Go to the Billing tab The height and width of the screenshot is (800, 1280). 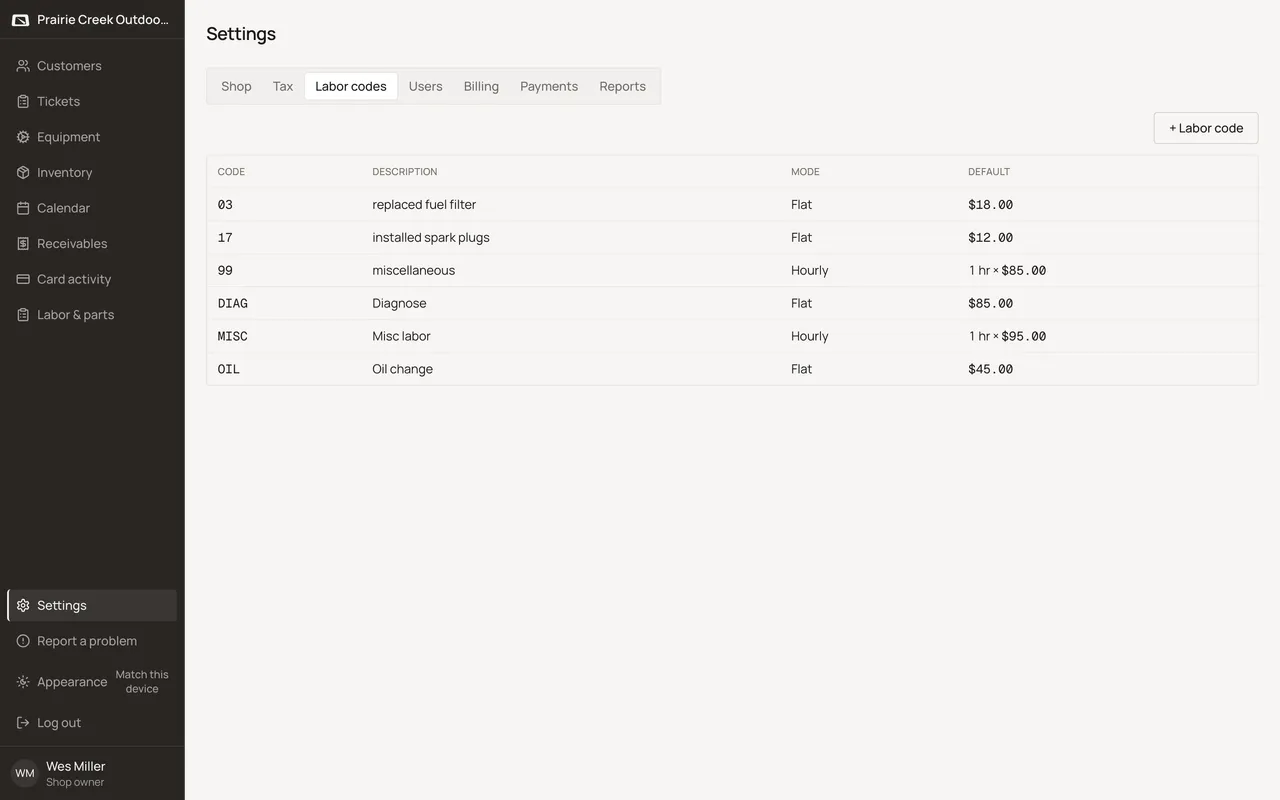pyautogui.click(x=481, y=86)
